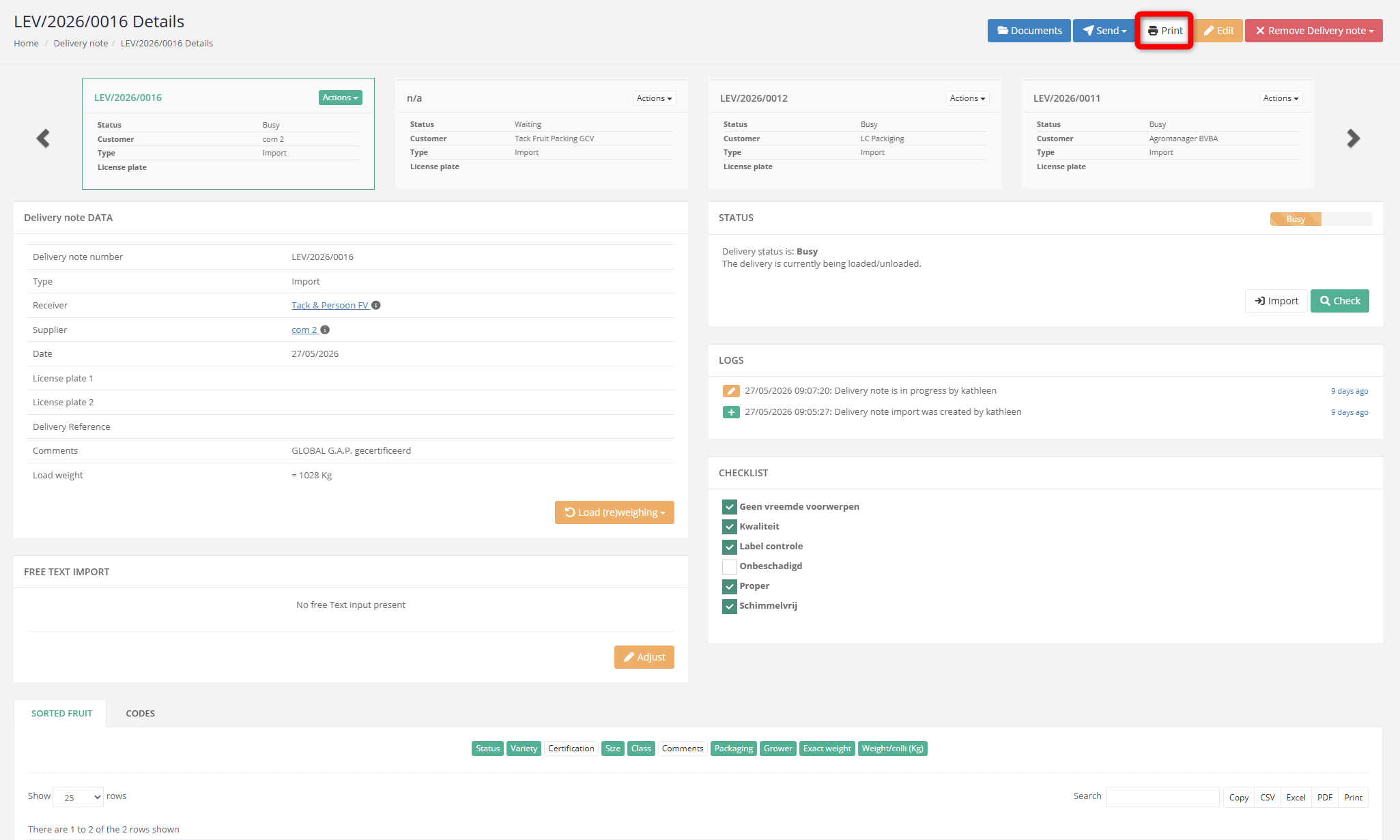Click the Import button in status panel

(1276, 301)
